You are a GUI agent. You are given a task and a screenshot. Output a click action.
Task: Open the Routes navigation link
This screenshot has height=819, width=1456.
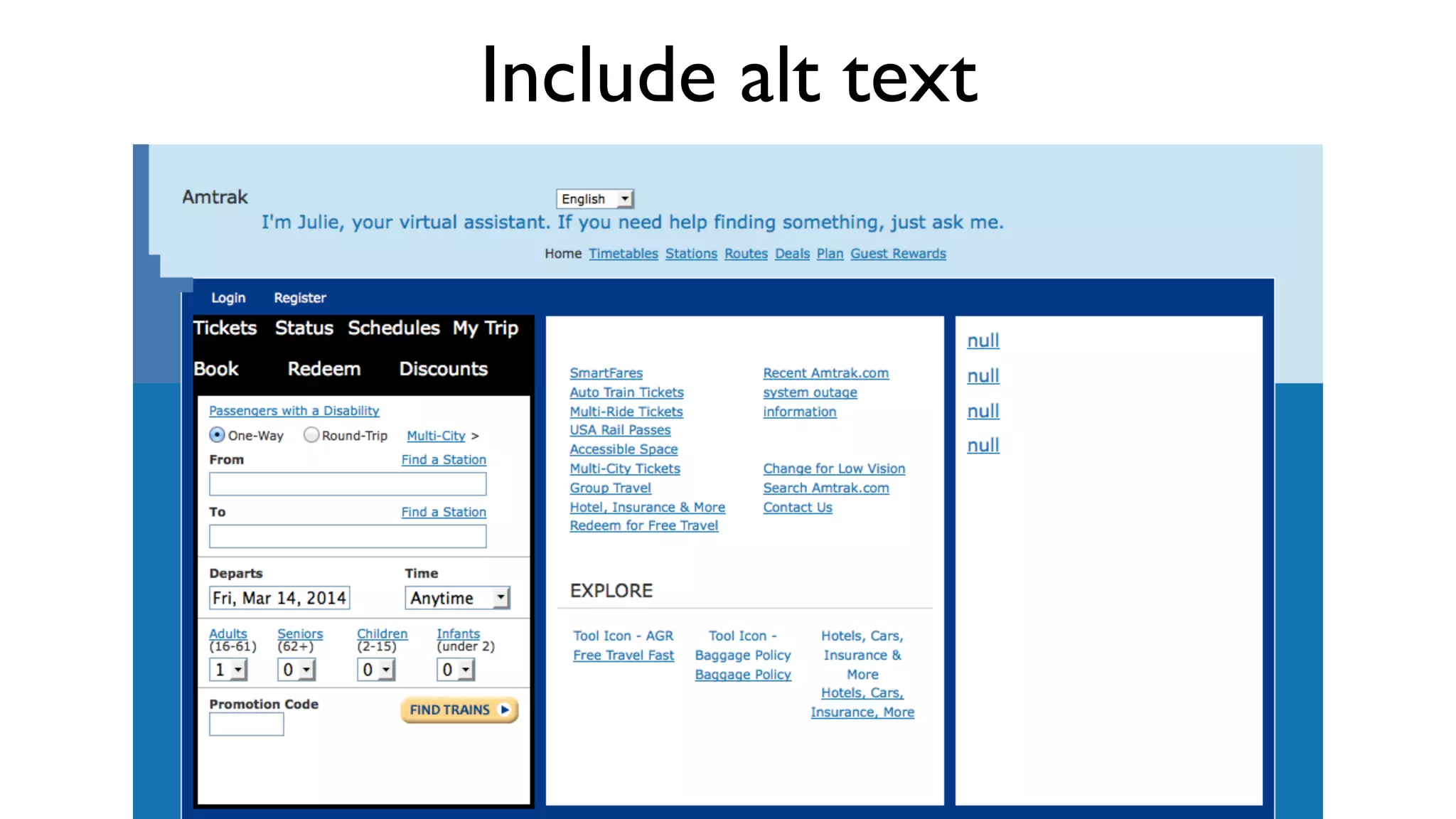746,254
